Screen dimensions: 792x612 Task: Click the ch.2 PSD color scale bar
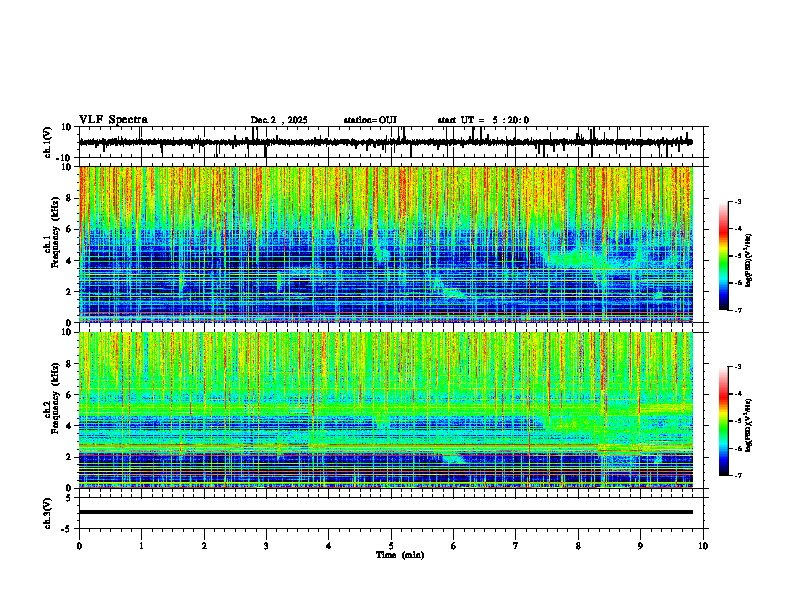click(723, 421)
